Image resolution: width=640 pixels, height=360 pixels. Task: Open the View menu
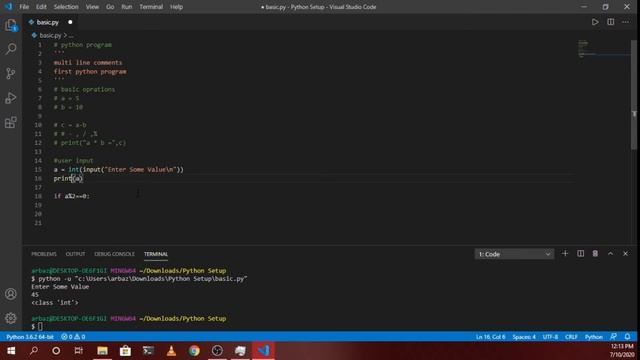[92, 7]
